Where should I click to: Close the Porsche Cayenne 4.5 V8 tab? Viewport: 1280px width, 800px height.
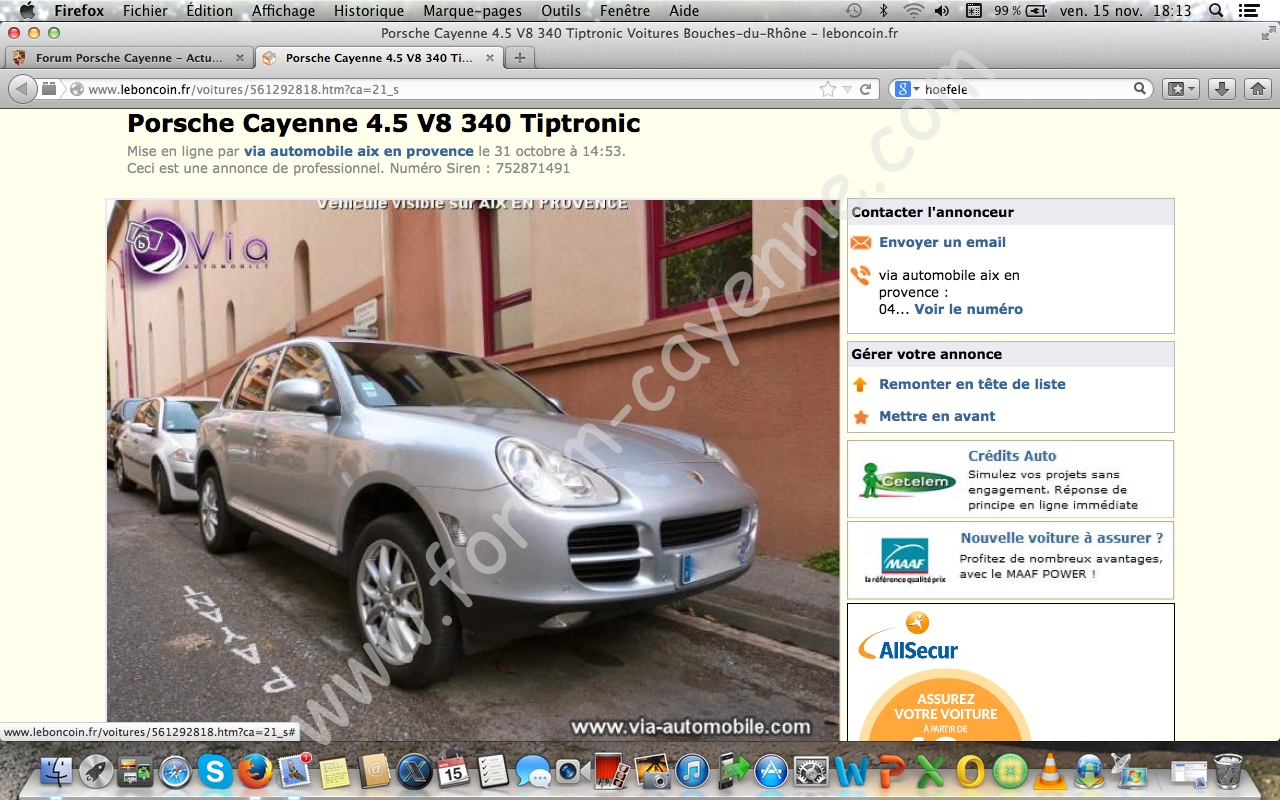point(489,58)
